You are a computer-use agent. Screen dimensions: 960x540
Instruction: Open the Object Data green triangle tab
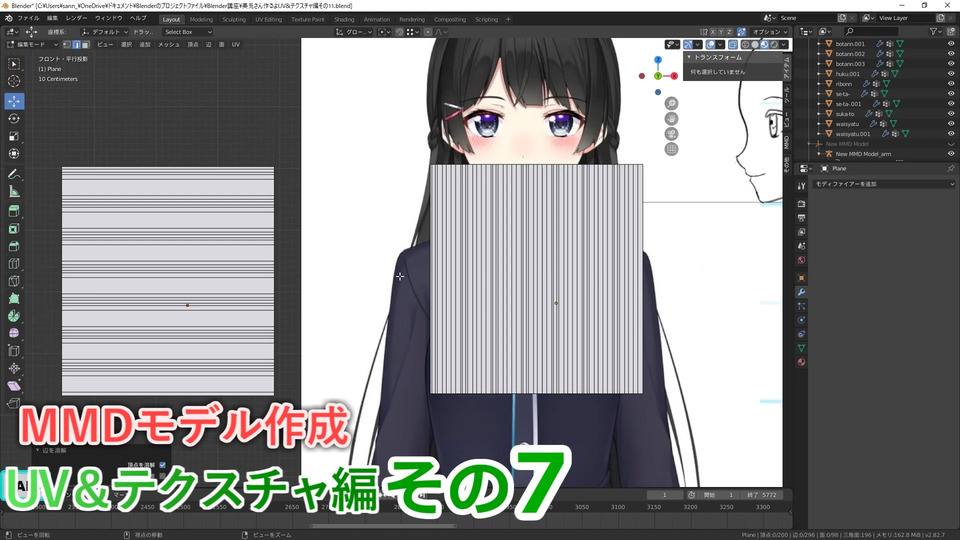pos(801,348)
